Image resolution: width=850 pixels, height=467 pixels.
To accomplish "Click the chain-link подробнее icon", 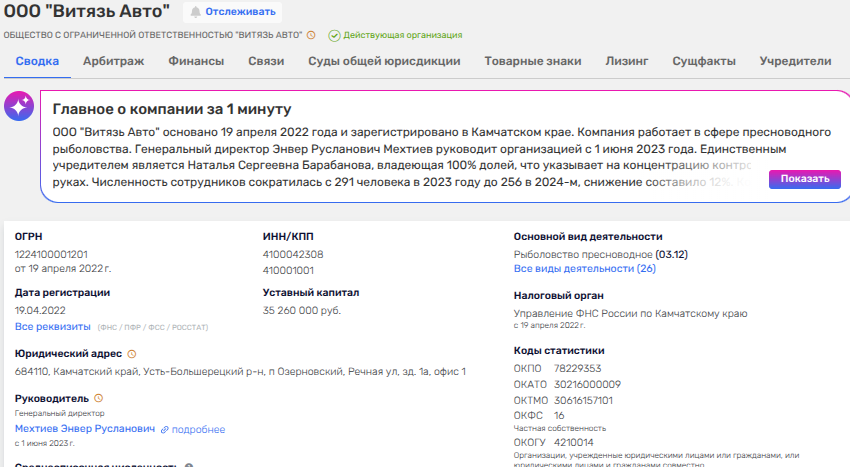I will click(165, 430).
